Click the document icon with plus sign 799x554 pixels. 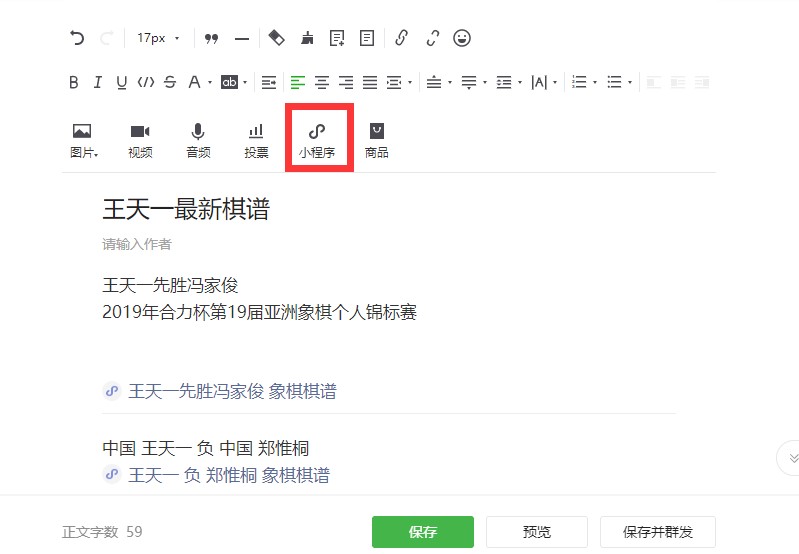[x=337, y=38]
